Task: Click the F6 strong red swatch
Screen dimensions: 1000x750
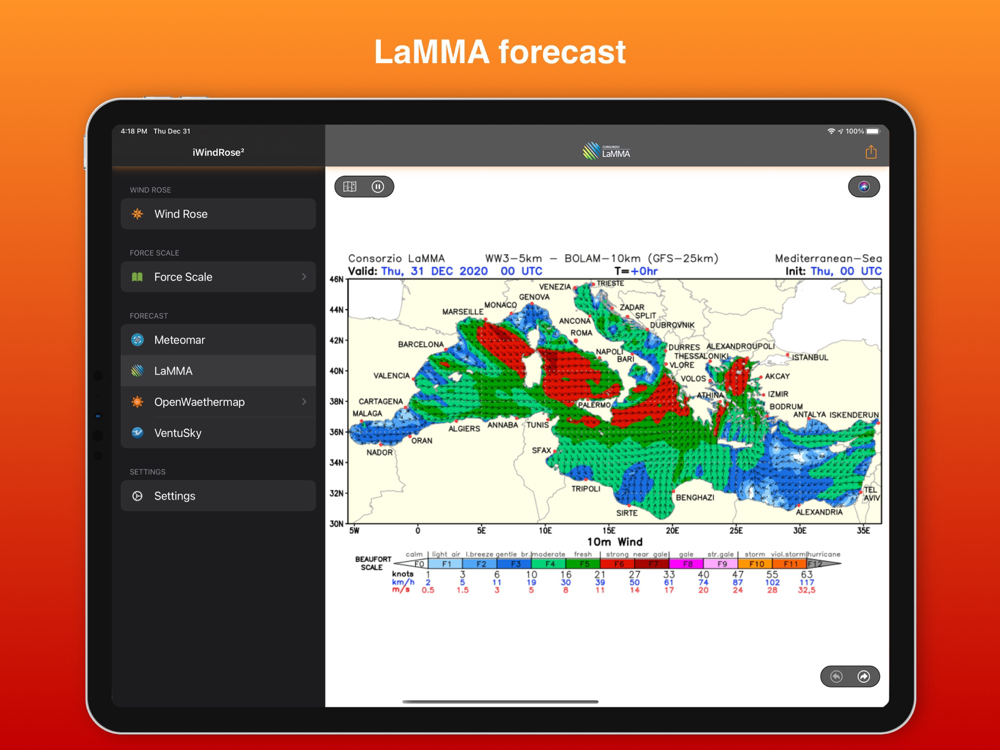Action: coord(617,564)
